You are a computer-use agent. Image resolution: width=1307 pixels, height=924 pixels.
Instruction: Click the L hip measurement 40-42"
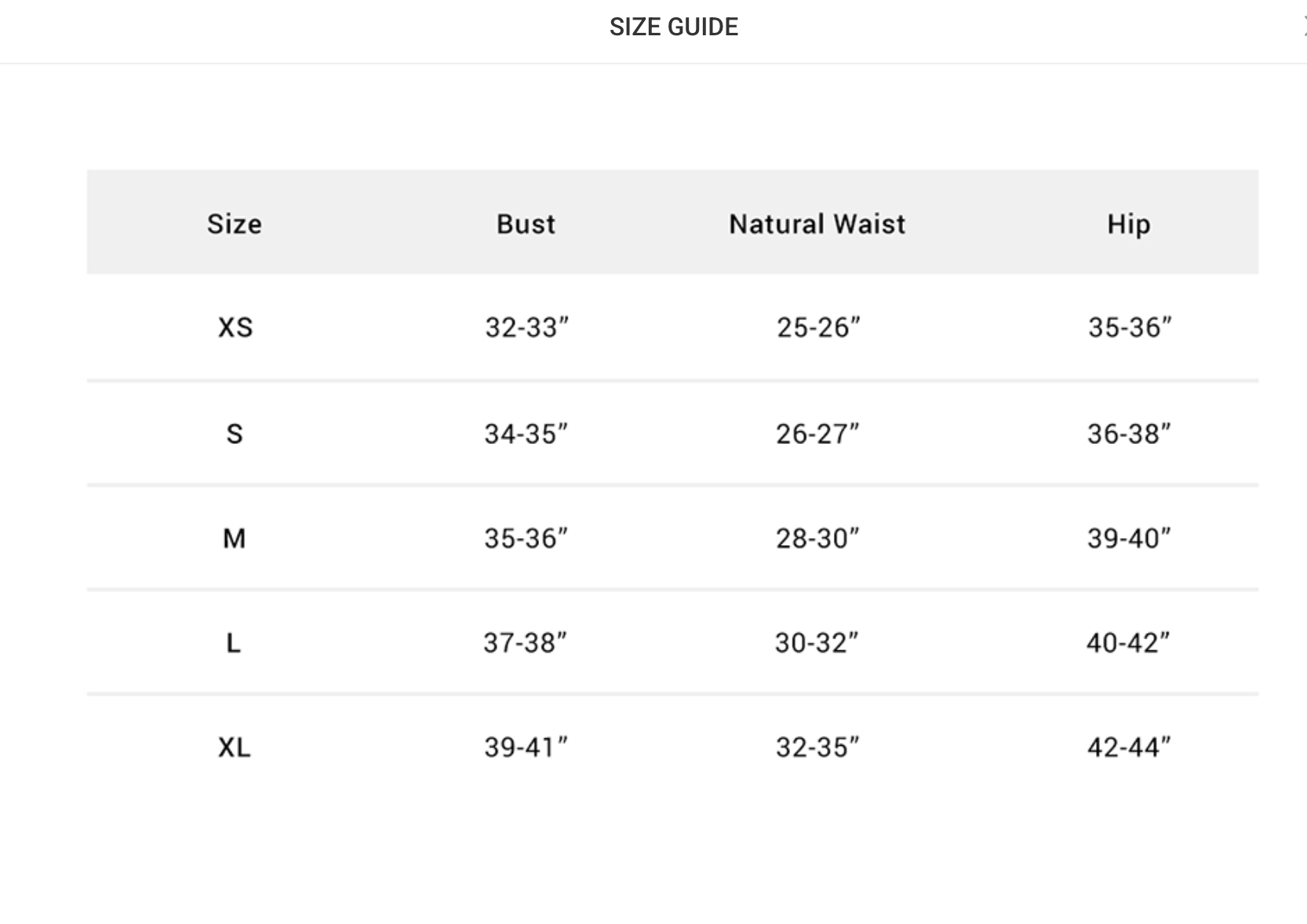1127,643
